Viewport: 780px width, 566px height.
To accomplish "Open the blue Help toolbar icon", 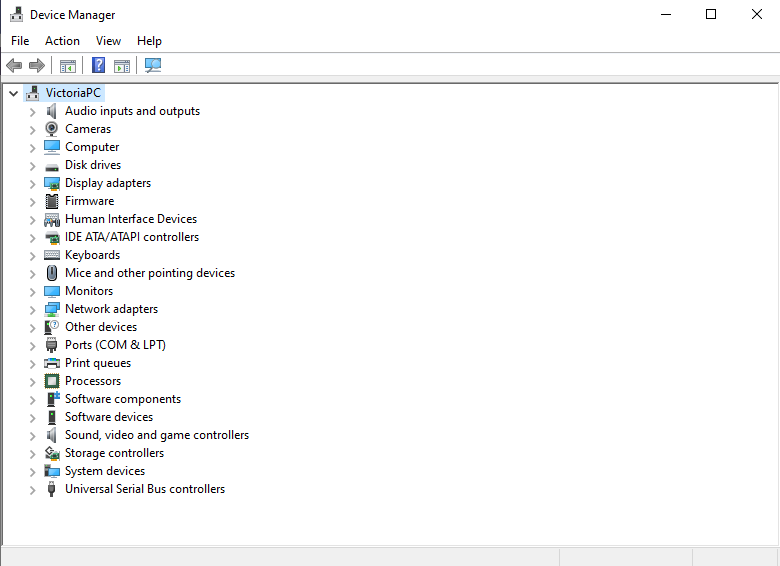I will click(98, 65).
